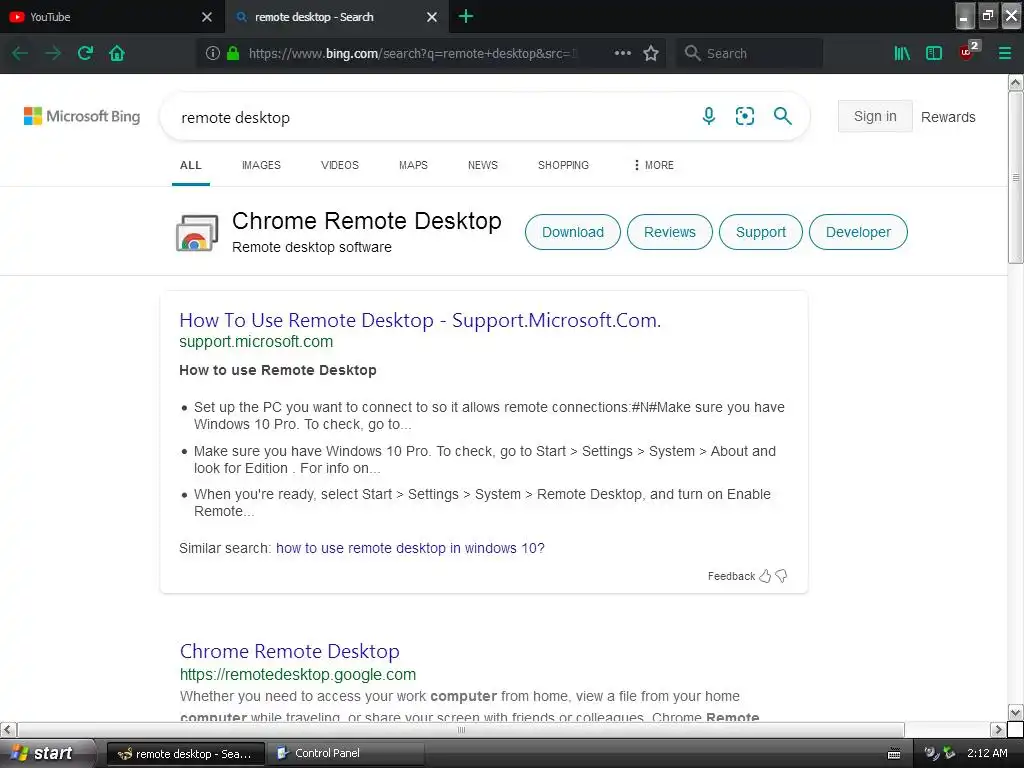Open the Library icon in toolbar
This screenshot has width=1024, height=768.
902,54
